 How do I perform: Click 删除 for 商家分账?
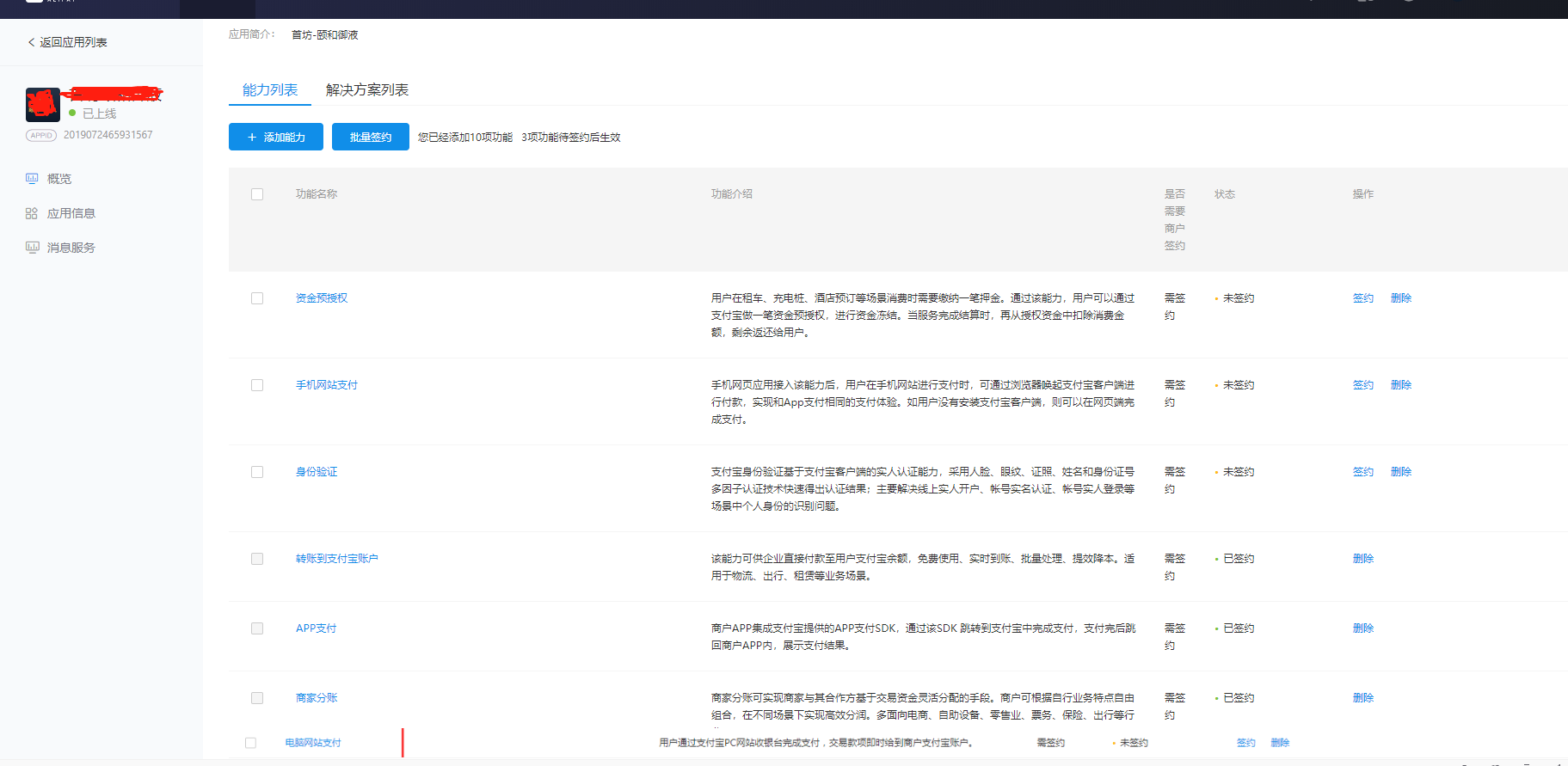pyautogui.click(x=1363, y=698)
